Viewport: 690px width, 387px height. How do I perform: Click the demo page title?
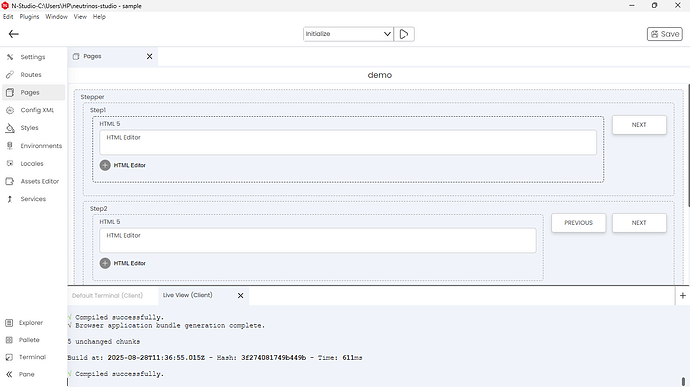(380, 75)
